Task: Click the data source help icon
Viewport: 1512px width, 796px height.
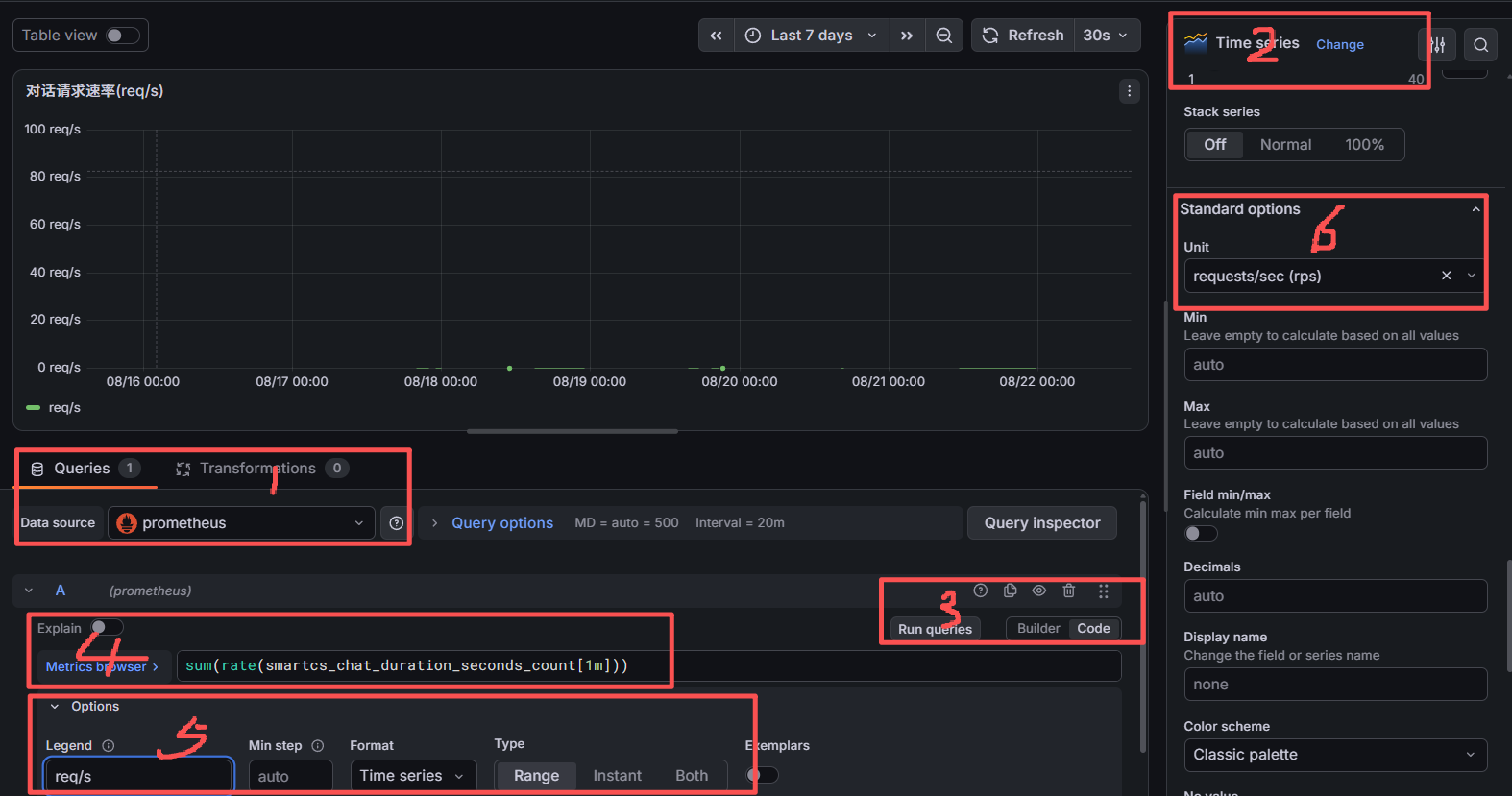Action: (397, 523)
